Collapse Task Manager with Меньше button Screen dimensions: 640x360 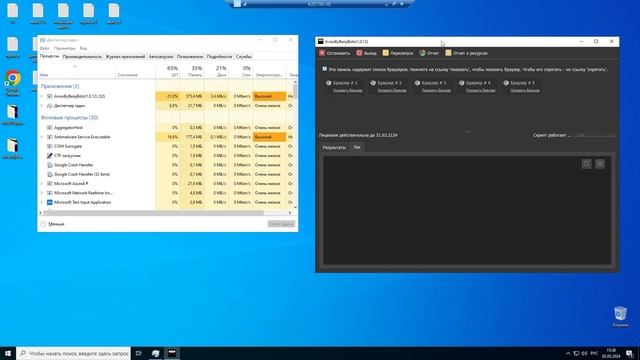[x=53, y=224]
